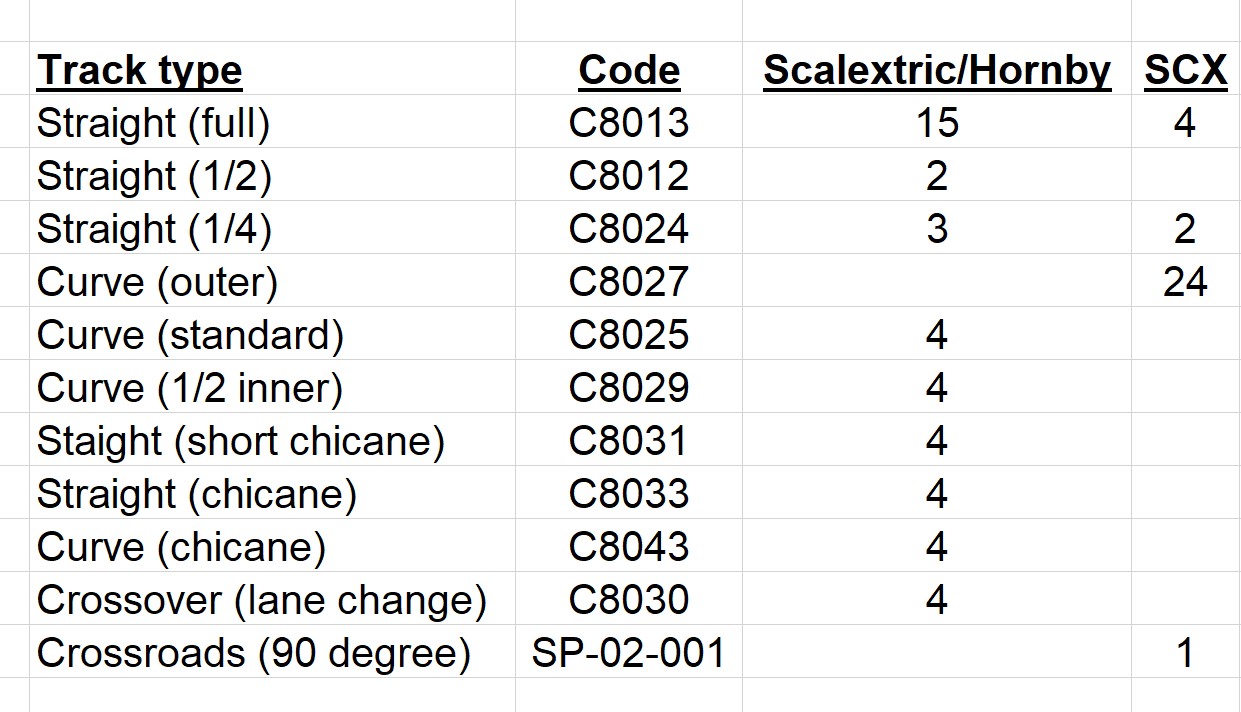This screenshot has width=1241, height=712.
Task: Click the "Crossover (lane change)" cell
Action: point(261,600)
